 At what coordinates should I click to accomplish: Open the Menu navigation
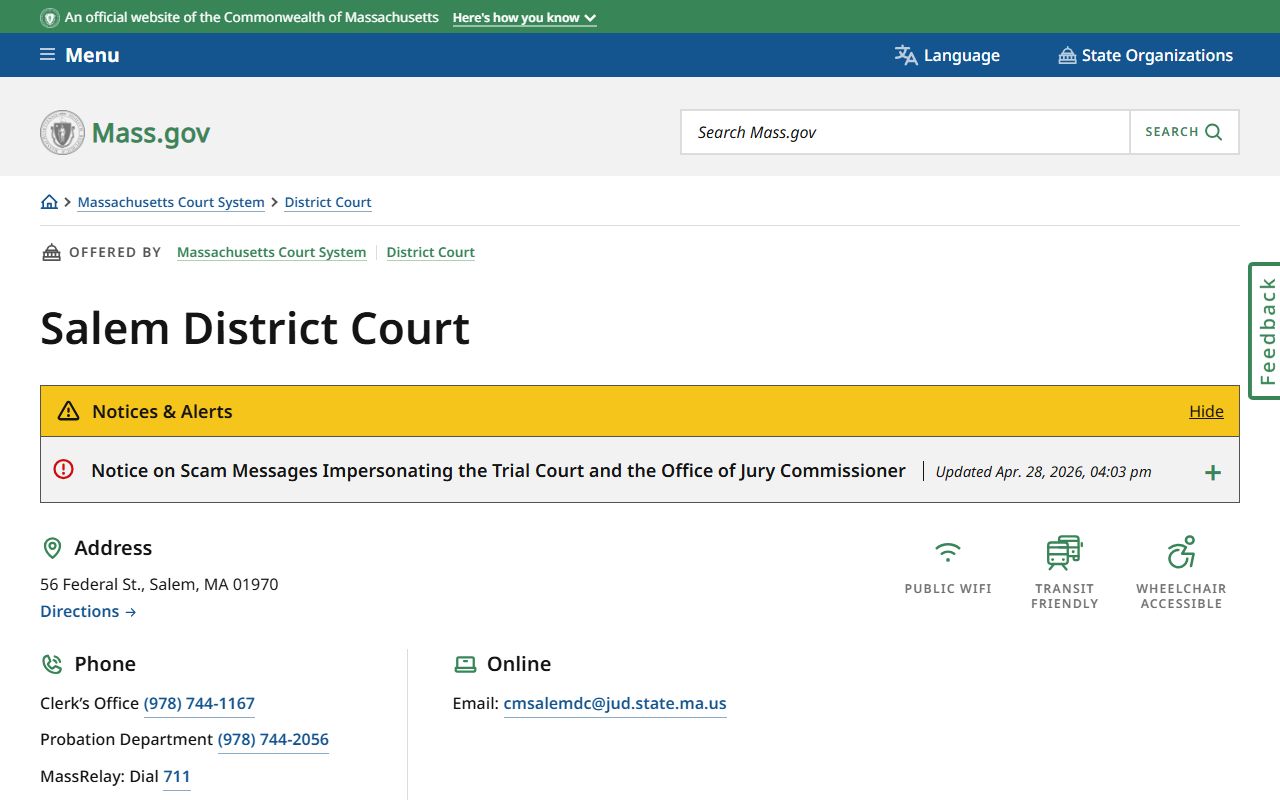tap(80, 55)
